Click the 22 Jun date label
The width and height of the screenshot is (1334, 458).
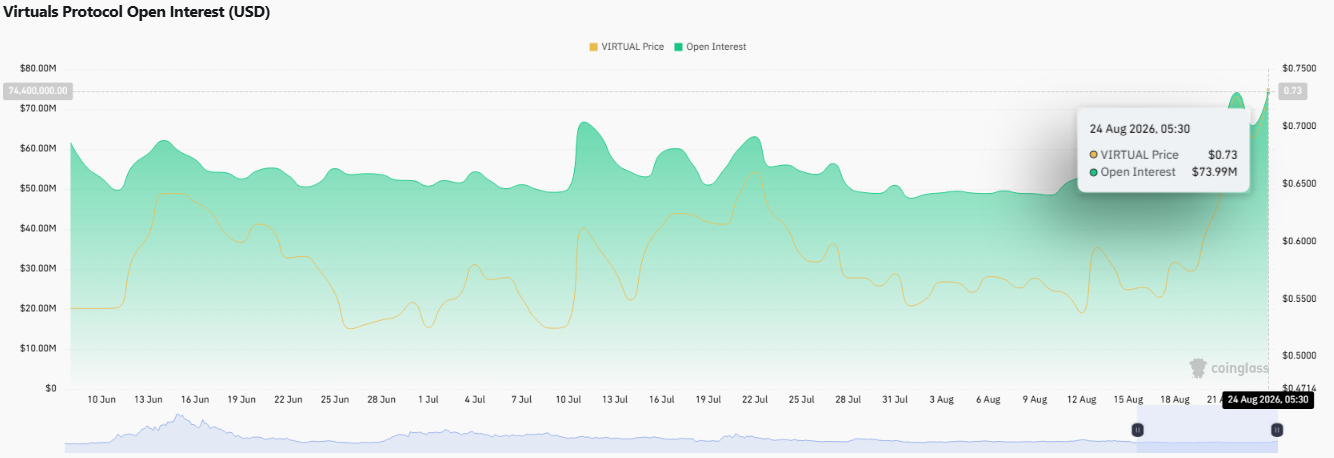(x=288, y=400)
